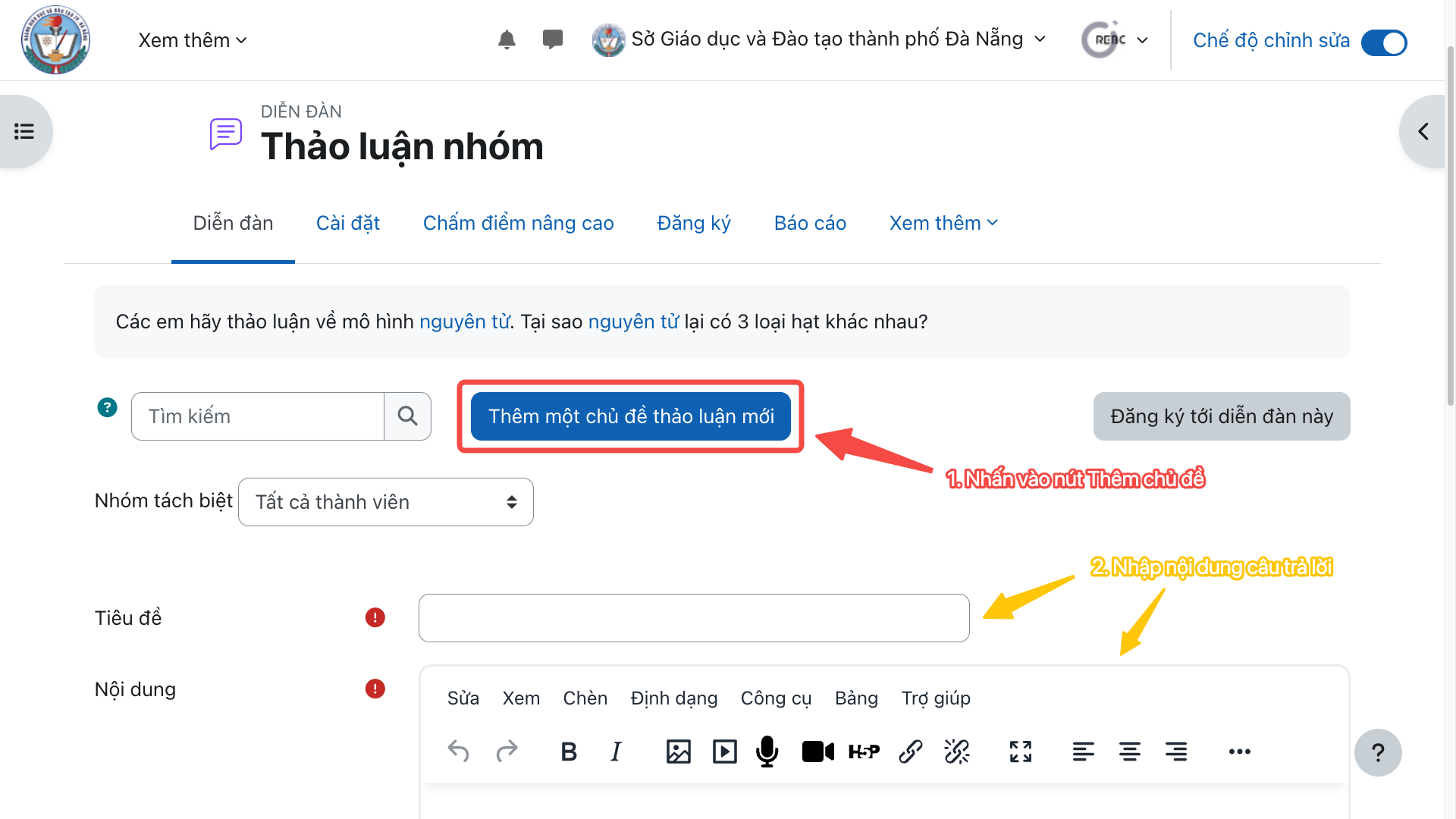Record video with camera icon
The width and height of the screenshot is (1456, 819).
point(817,752)
